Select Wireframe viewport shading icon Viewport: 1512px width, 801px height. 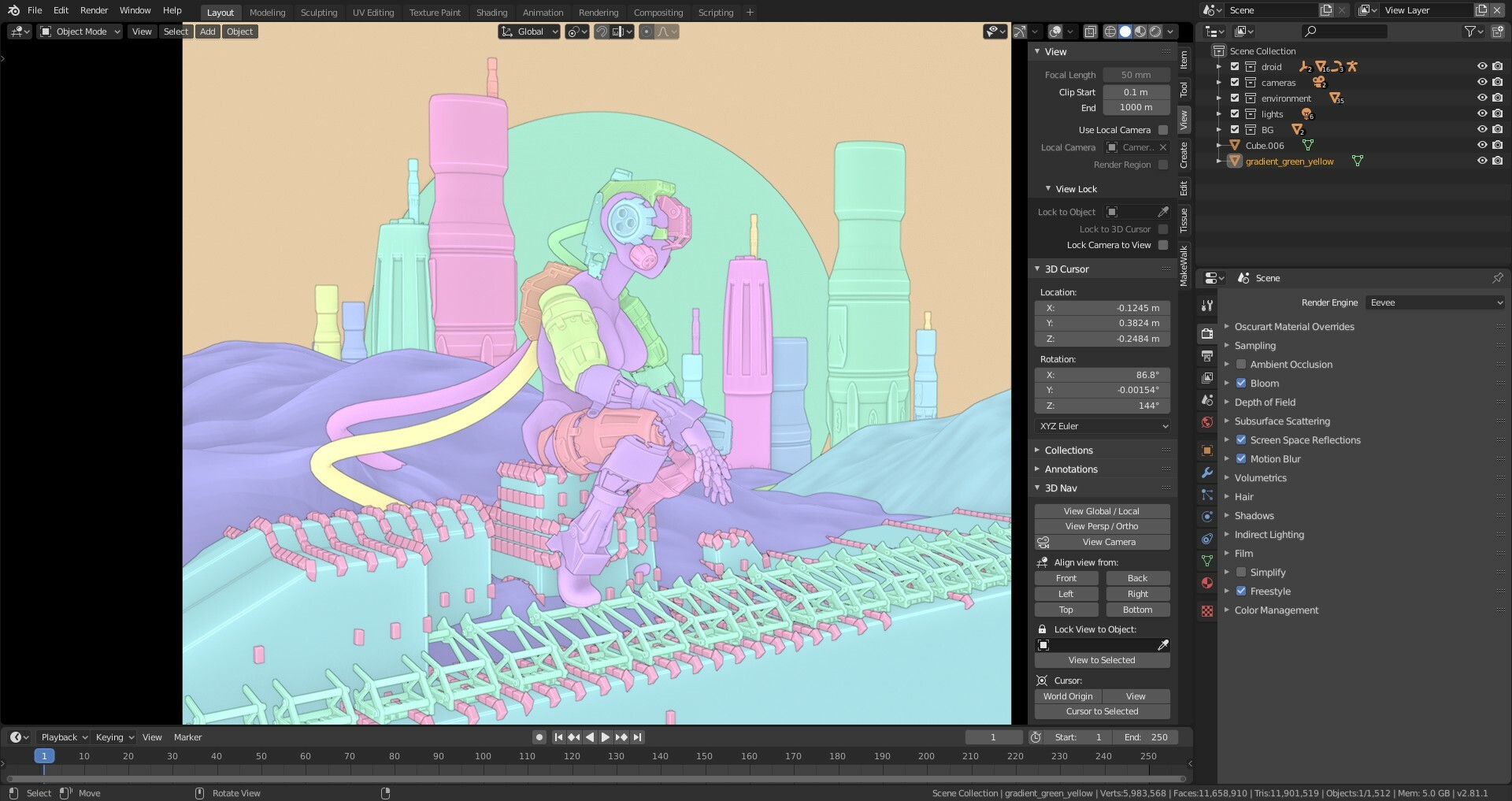(1110, 32)
